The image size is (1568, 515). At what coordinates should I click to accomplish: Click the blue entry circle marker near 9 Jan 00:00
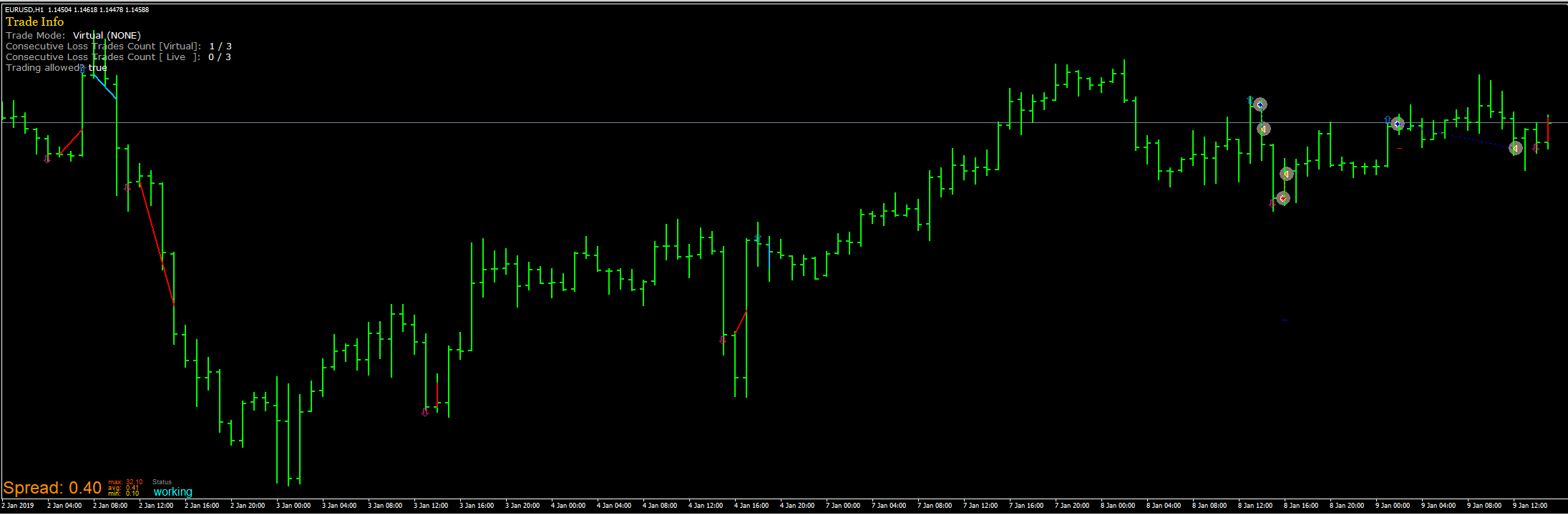point(1397,124)
